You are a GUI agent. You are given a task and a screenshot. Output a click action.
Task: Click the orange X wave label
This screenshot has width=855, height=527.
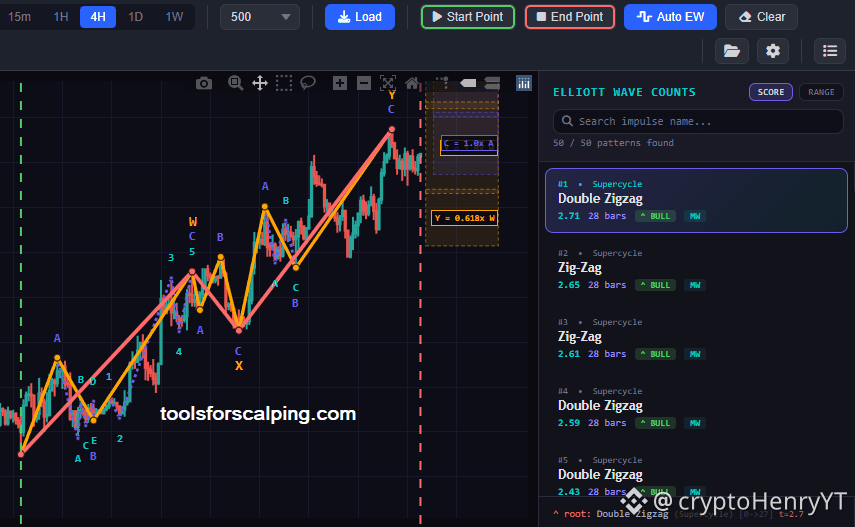tap(238, 366)
